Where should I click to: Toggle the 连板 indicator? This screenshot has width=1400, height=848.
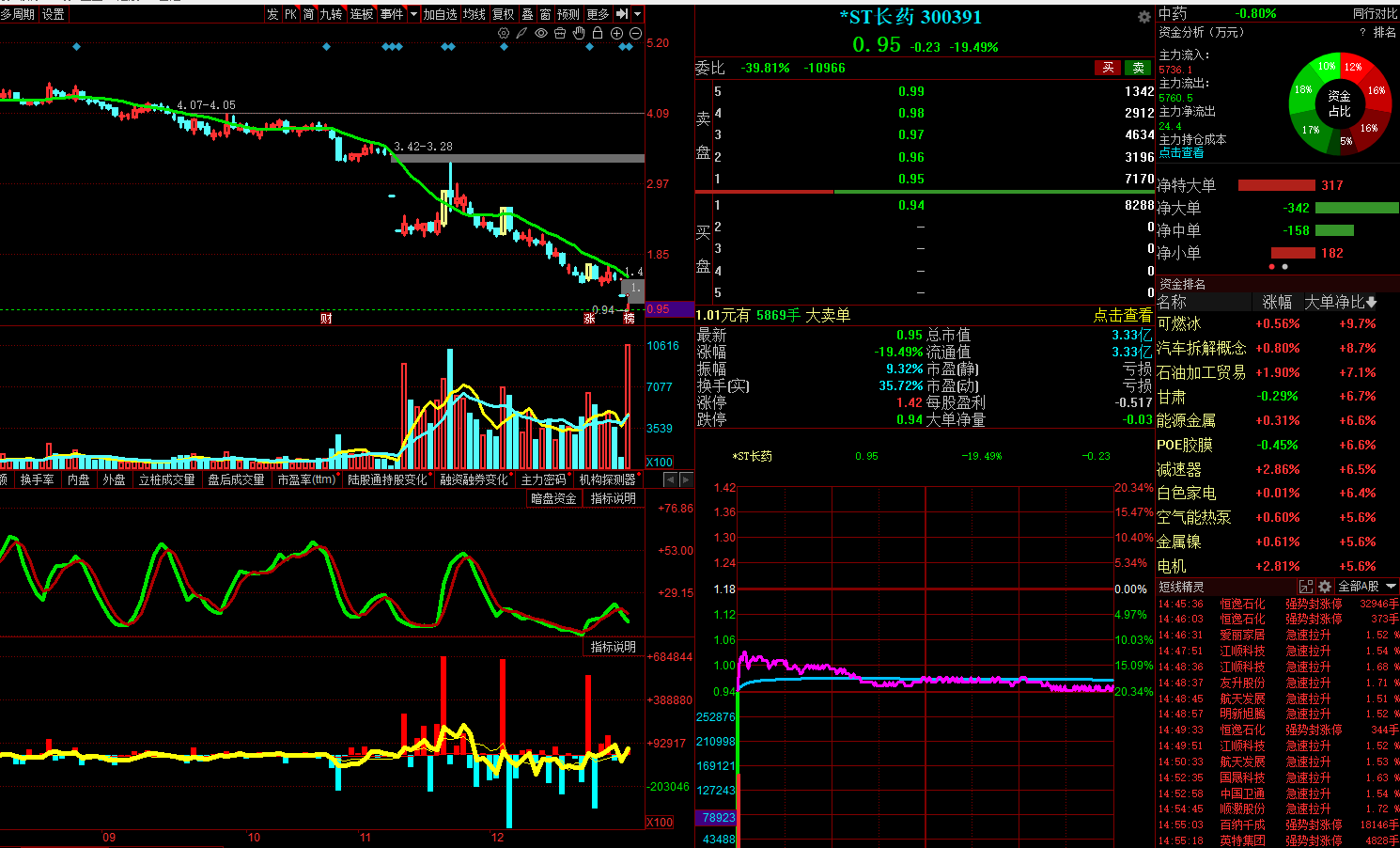(x=362, y=14)
